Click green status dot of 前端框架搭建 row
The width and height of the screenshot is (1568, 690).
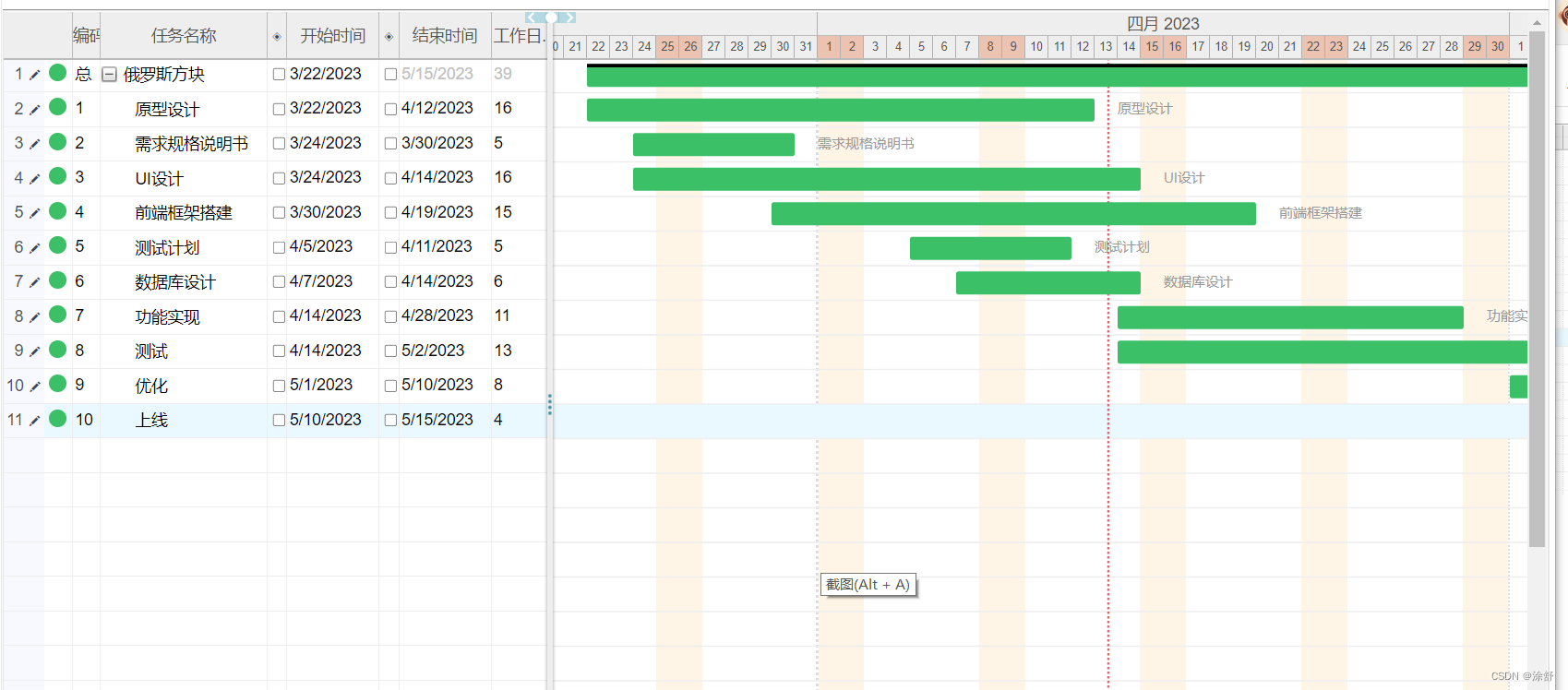pyautogui.click(x=57, y=211)
